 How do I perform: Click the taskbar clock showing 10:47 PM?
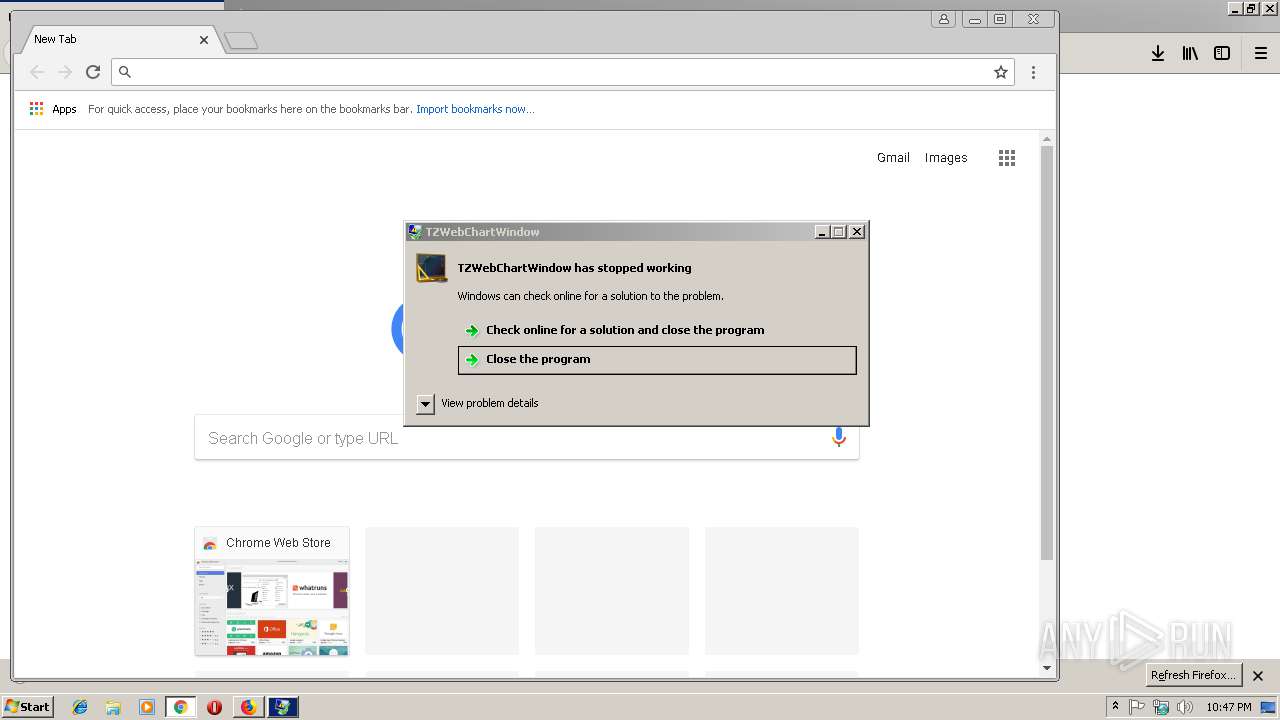point(1229,707)
